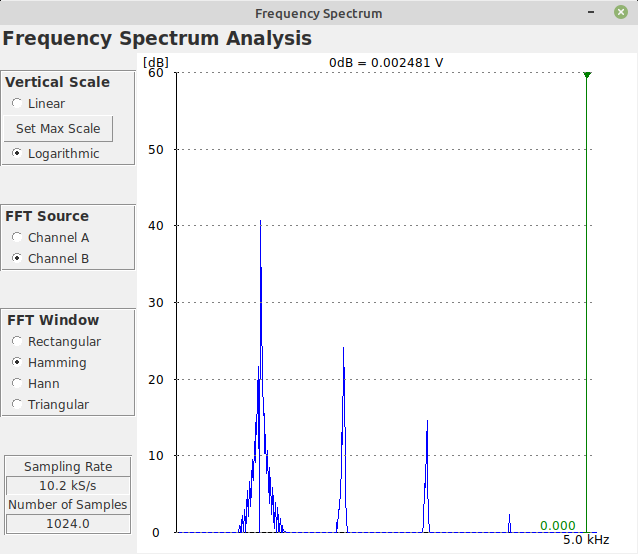
Task: Click the 60 dB axis tick label
Action: tap(156, 73)
